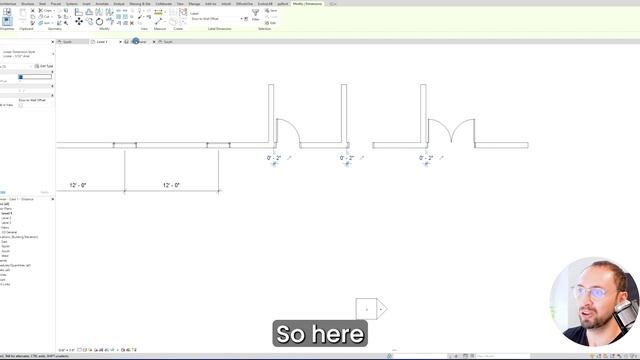The image size is (640, 360).
Task: Select the Offset tool
Action: tap(89, 12)
